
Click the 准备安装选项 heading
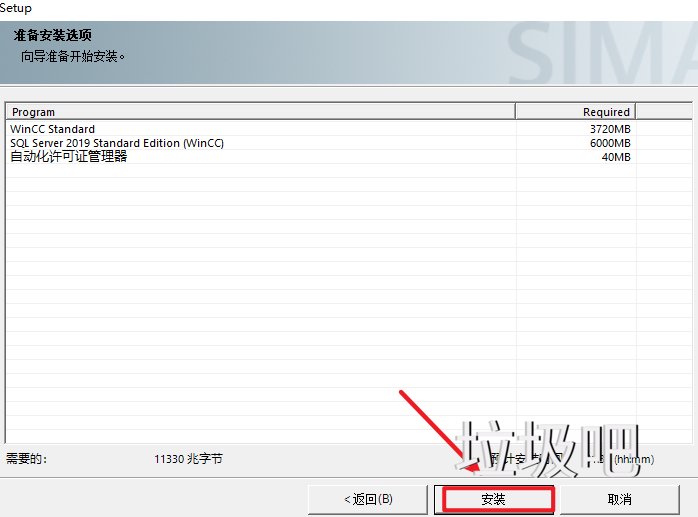click(x=53, y=36)
